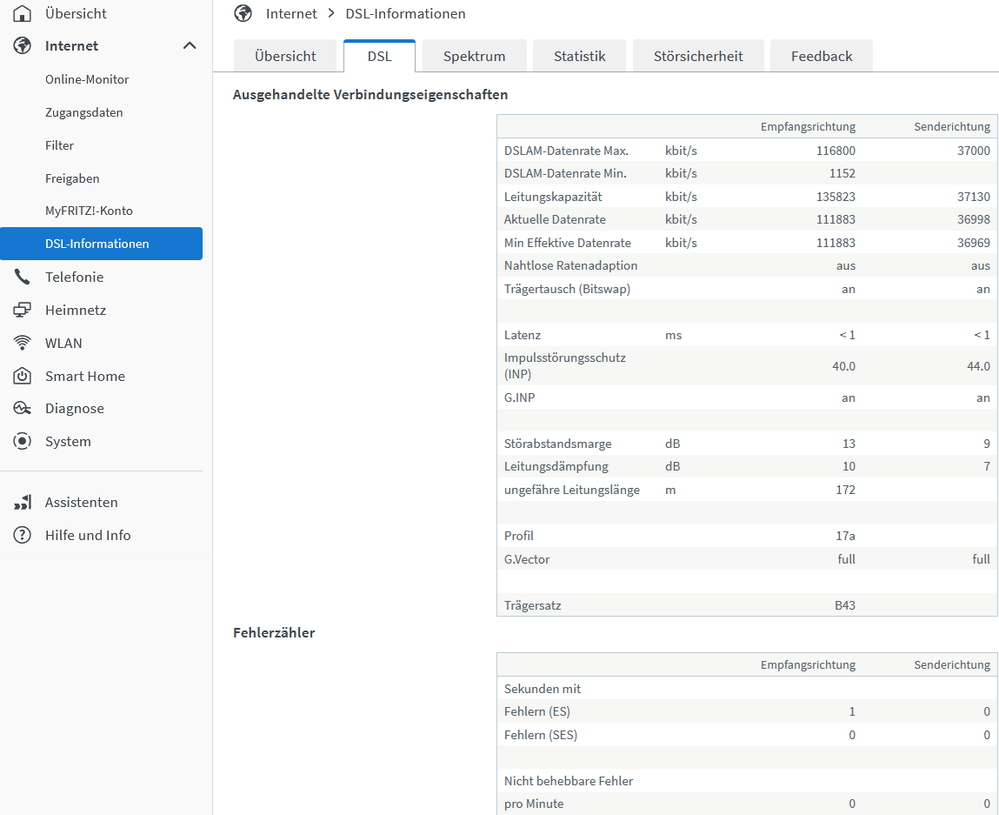Click the Trägersatz value B43
999x815 pixels.
click(x=845, y=605)
